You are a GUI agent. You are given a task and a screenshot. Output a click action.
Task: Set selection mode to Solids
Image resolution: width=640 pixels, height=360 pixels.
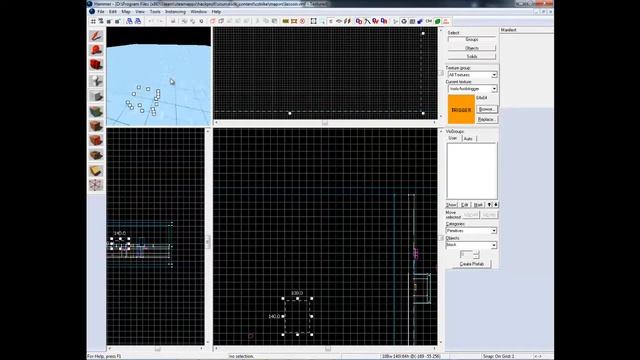[x=472, y=57]
